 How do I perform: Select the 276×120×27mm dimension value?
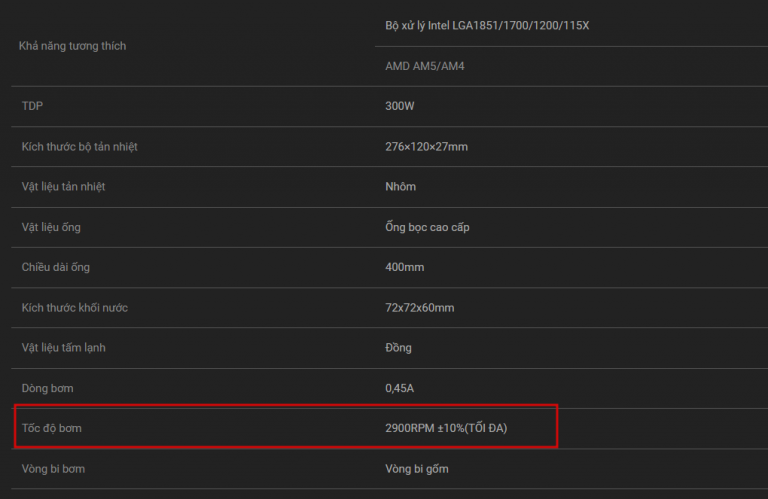coord(426,147)
